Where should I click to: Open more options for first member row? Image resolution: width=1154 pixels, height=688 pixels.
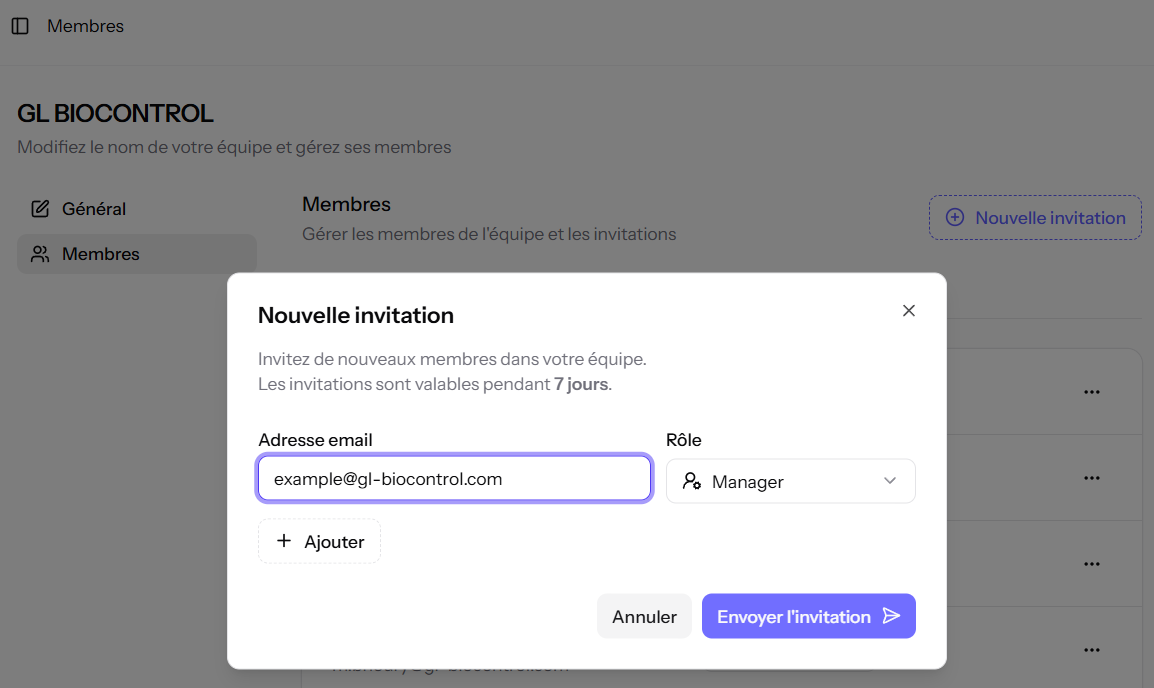[1092, 392]
